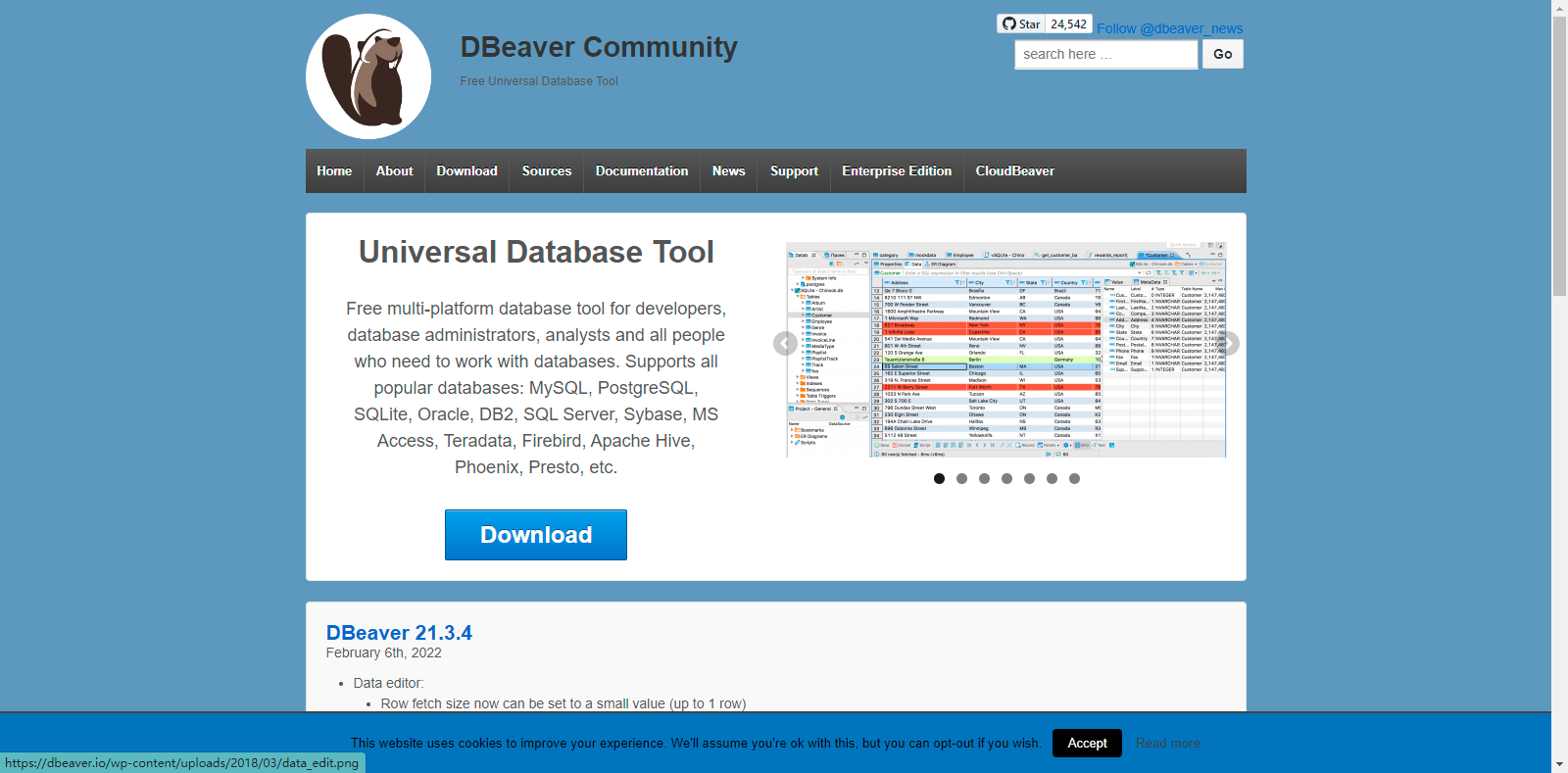The image size is (1568, 773).
Task: Open the About menu item
Action: tap(395, 170)
